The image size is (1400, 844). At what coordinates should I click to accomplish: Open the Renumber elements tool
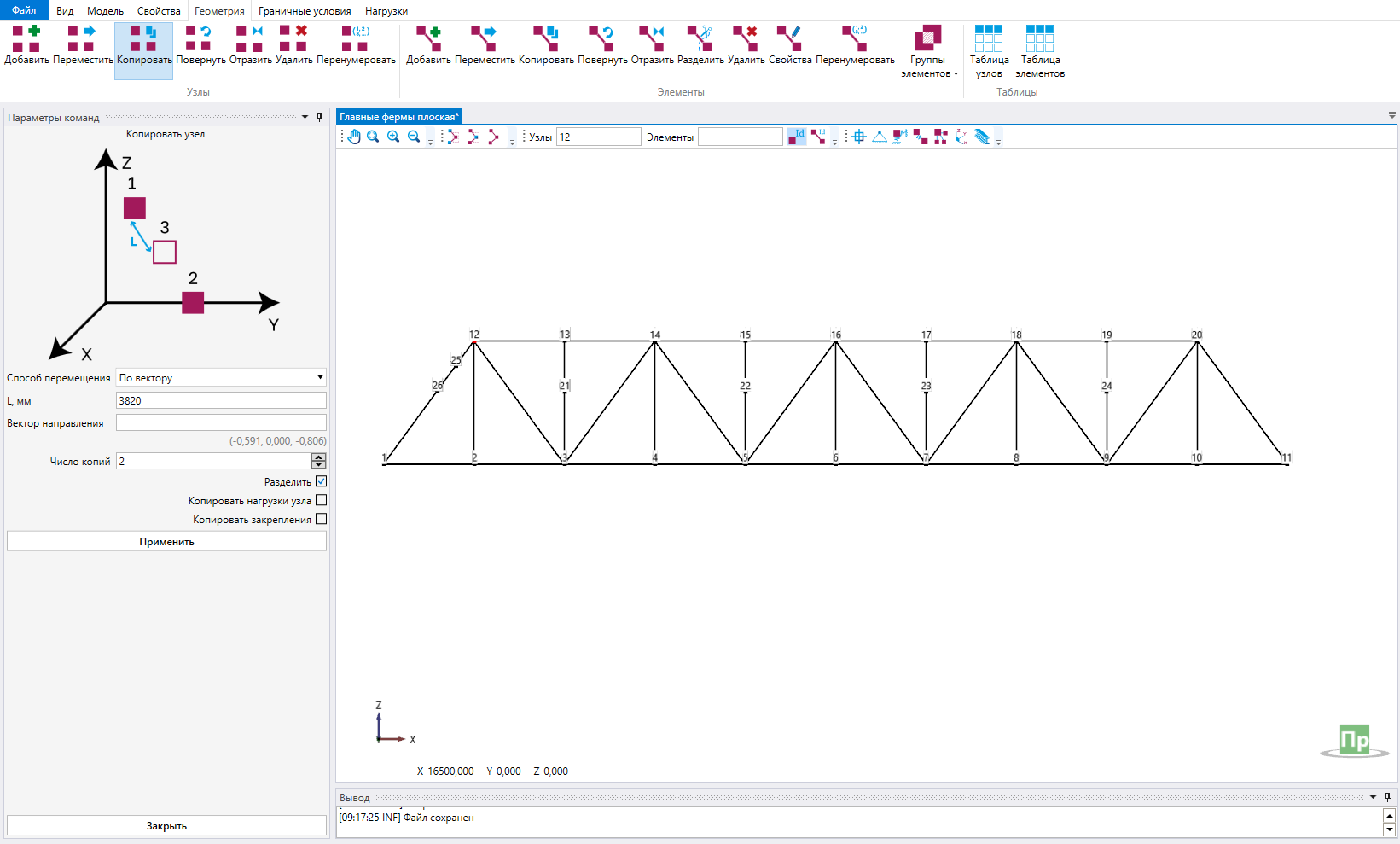(855, 45)
